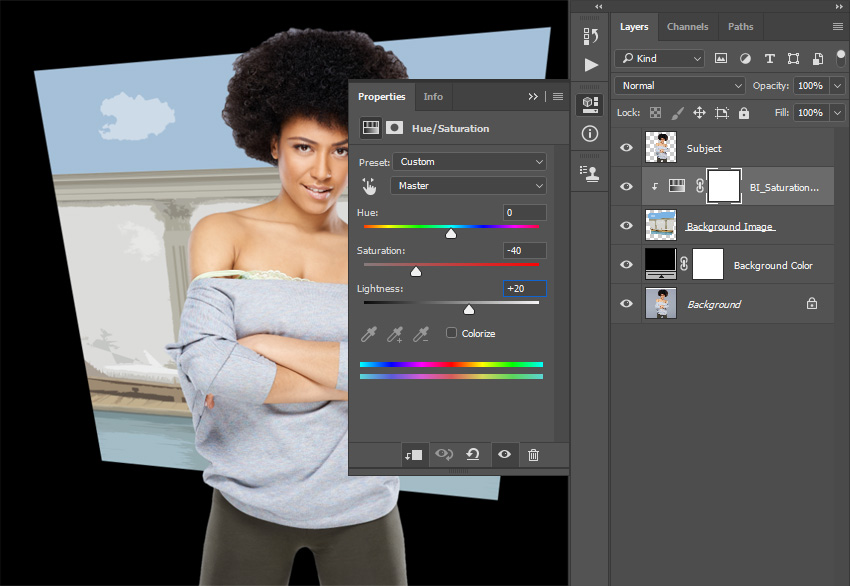The image size is (850, 586).
Task: Enable the Colorize checkbox
Action: (x=452, y=333)
